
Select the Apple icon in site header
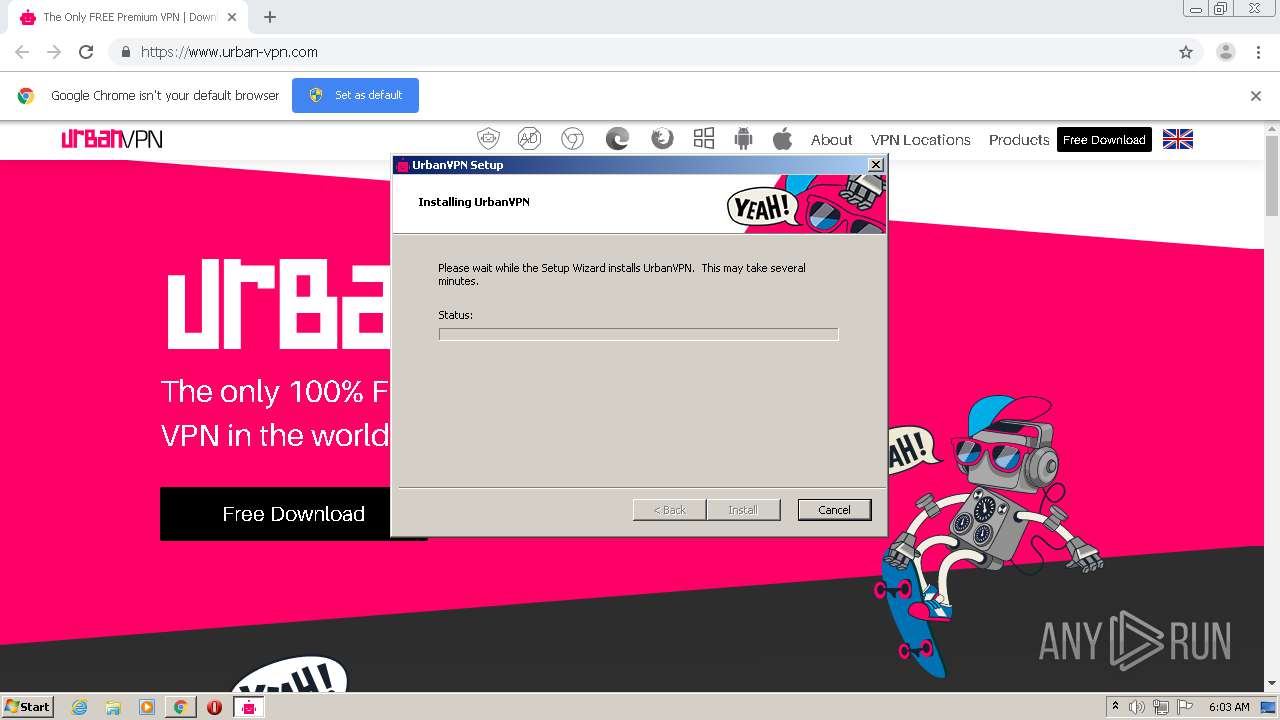click(782, 139)
